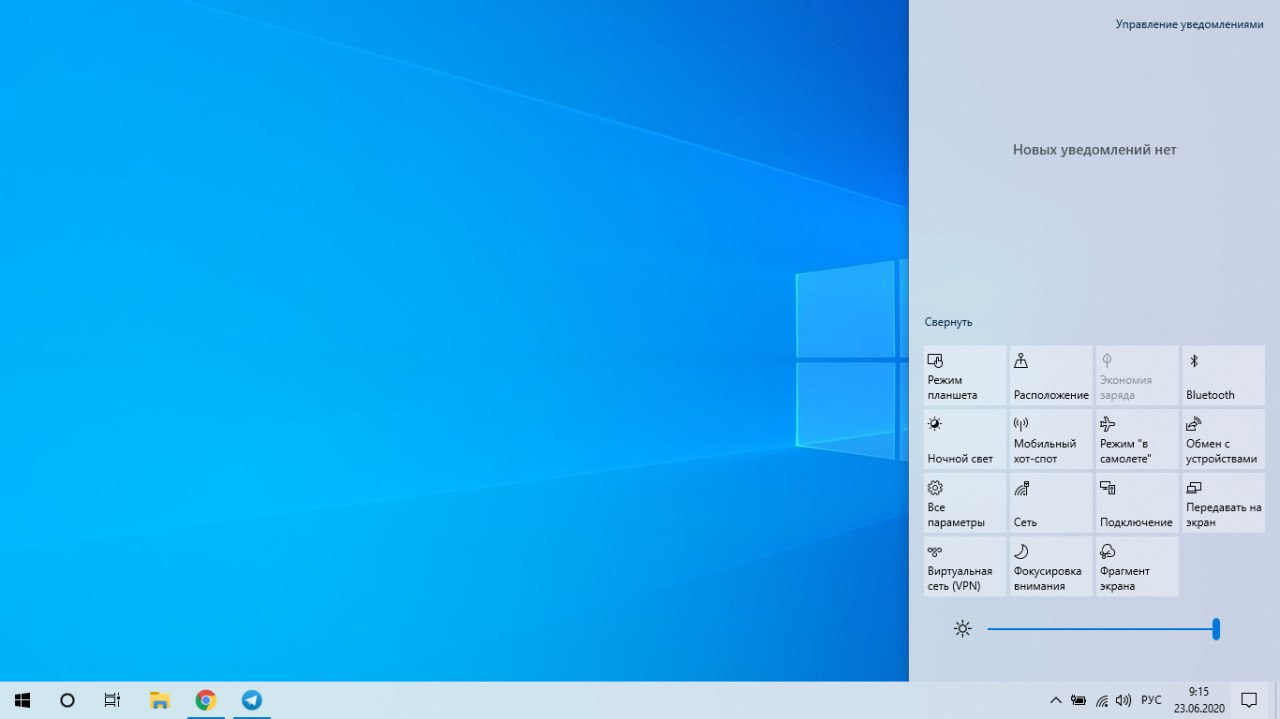Enable airplane mode (Режим "в самолете")
Viewport: 1280px width, 719px height.
pos(1137,439)
